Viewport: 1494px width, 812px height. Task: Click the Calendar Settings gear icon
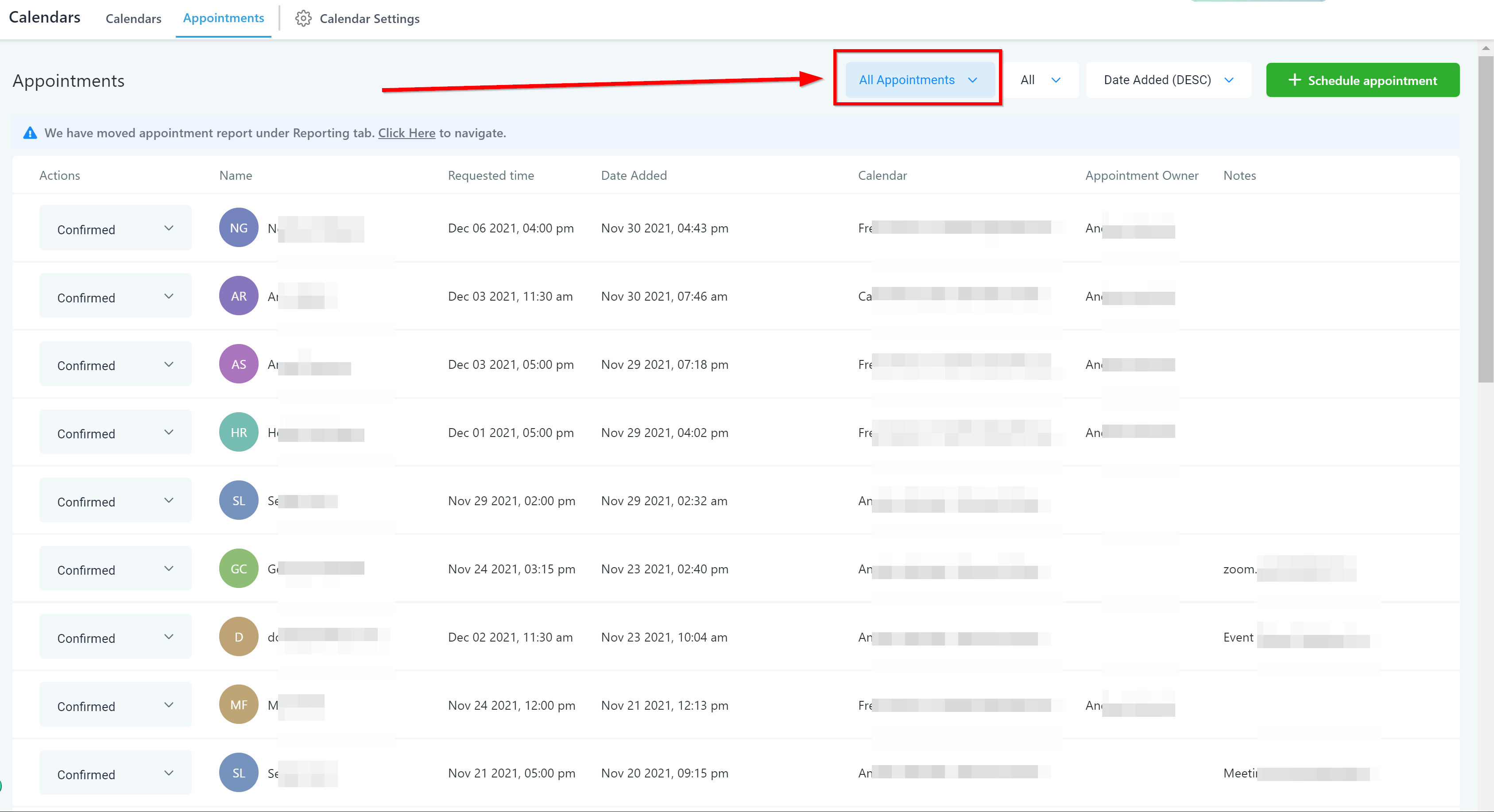(x=303, y=19)
